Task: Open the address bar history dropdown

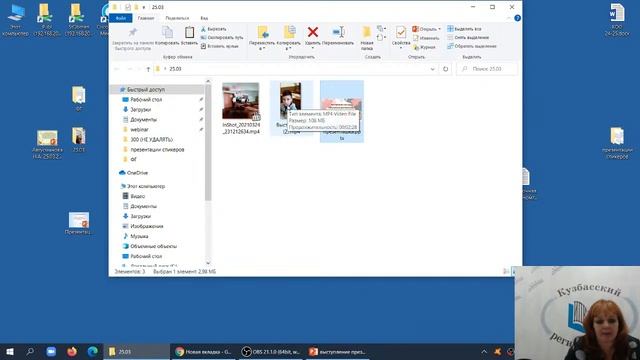Action: [x=432, y=69]
